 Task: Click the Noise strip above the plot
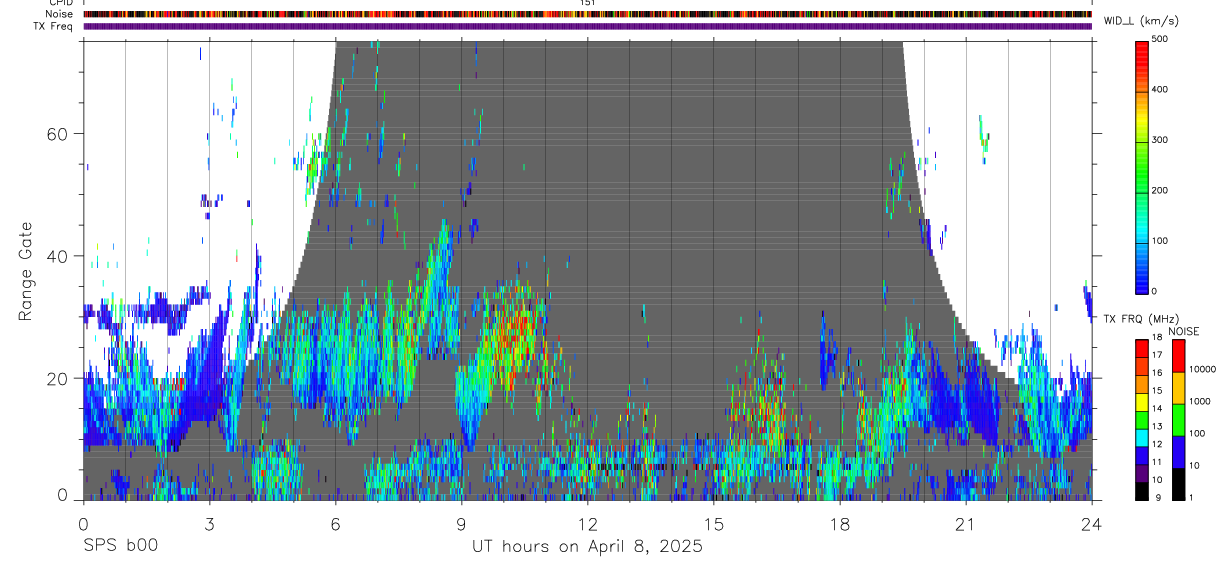click(588, 14)
